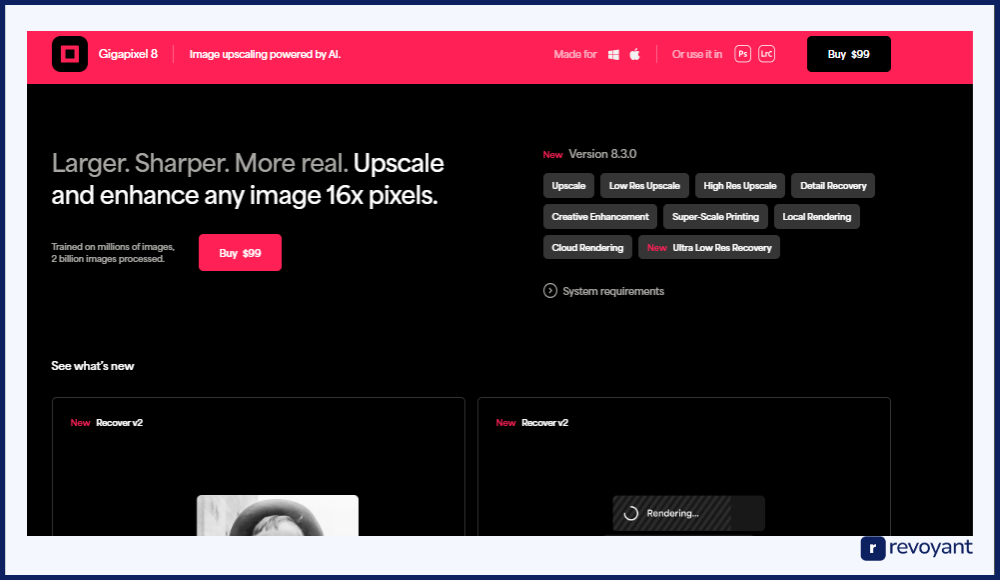Click the Rendering spinner icon
Viewport: 1000px width, 580px height.
[631, 513]
